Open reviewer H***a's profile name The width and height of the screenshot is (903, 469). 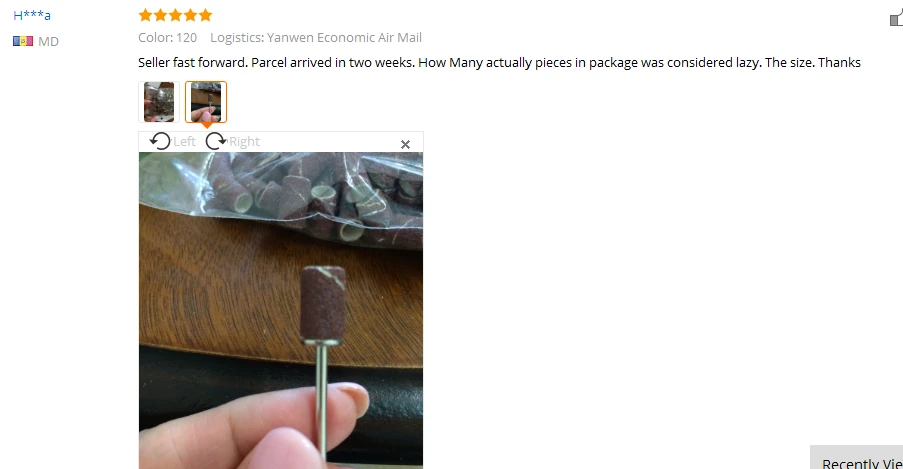coord(32,15)
